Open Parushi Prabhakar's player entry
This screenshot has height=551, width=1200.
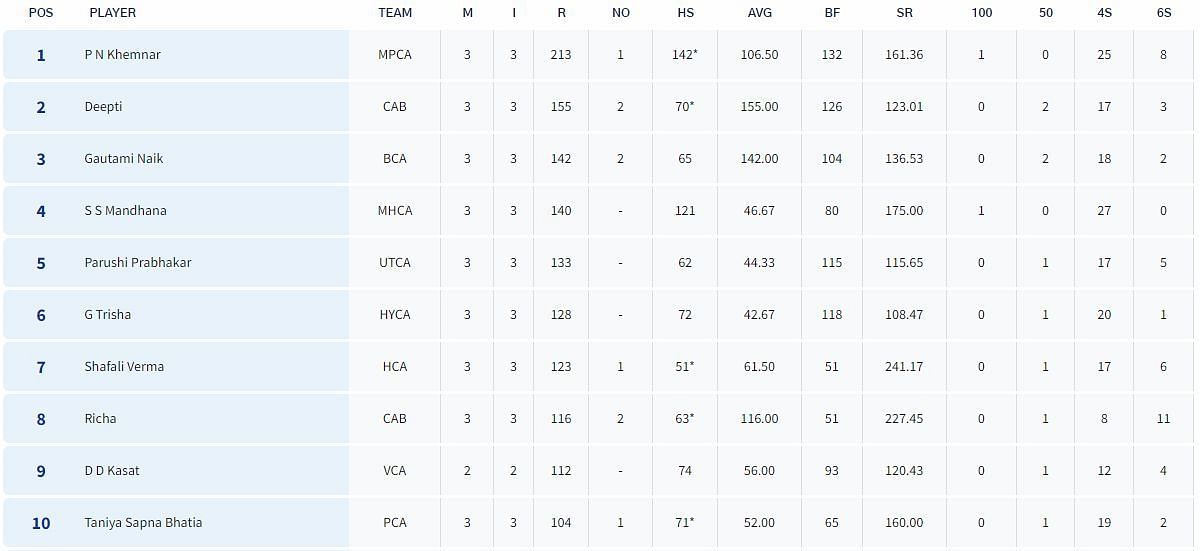[137, 263]
